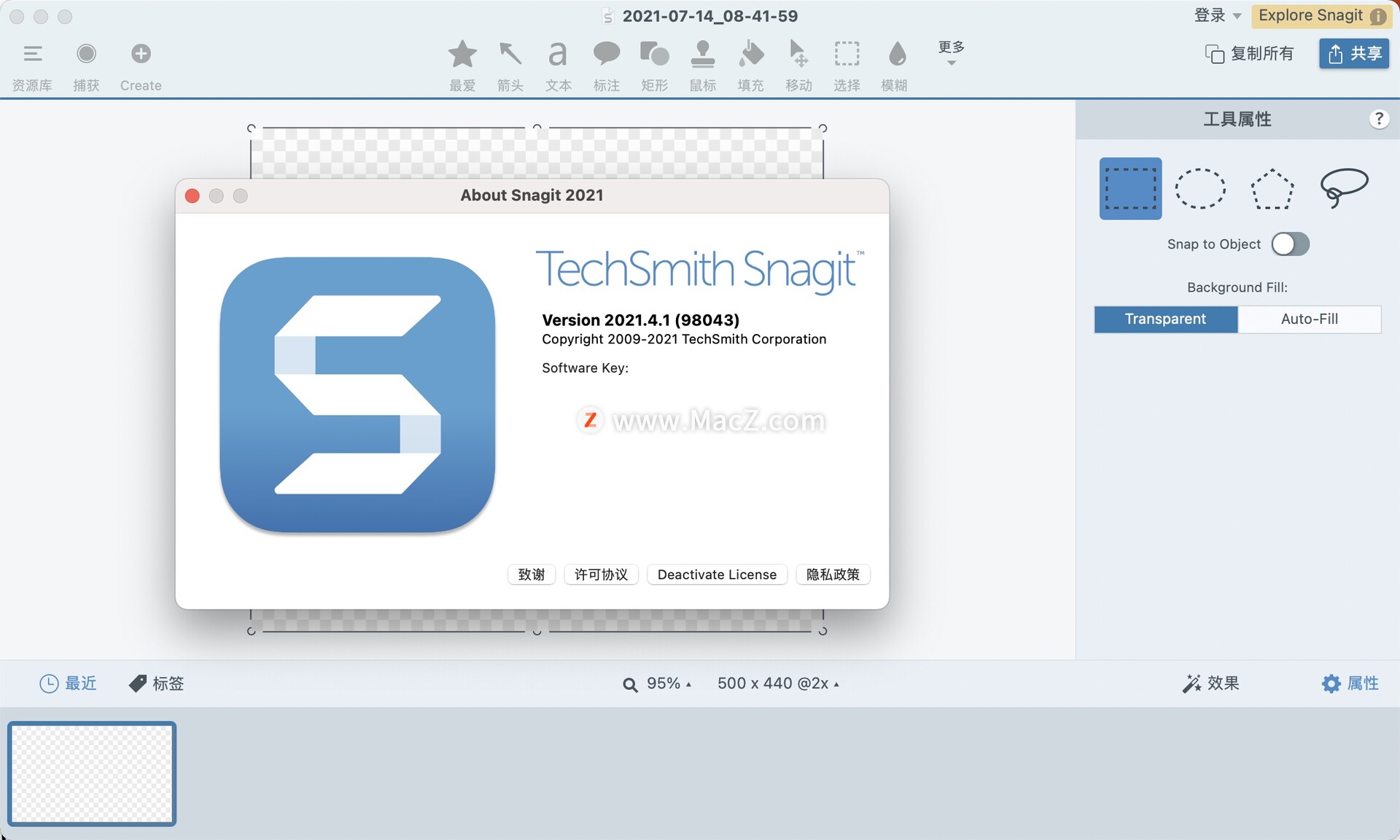This screenshot has width=1400, height=840.
Task: Select the polygon selection shape
Action: coord(1272,189)
